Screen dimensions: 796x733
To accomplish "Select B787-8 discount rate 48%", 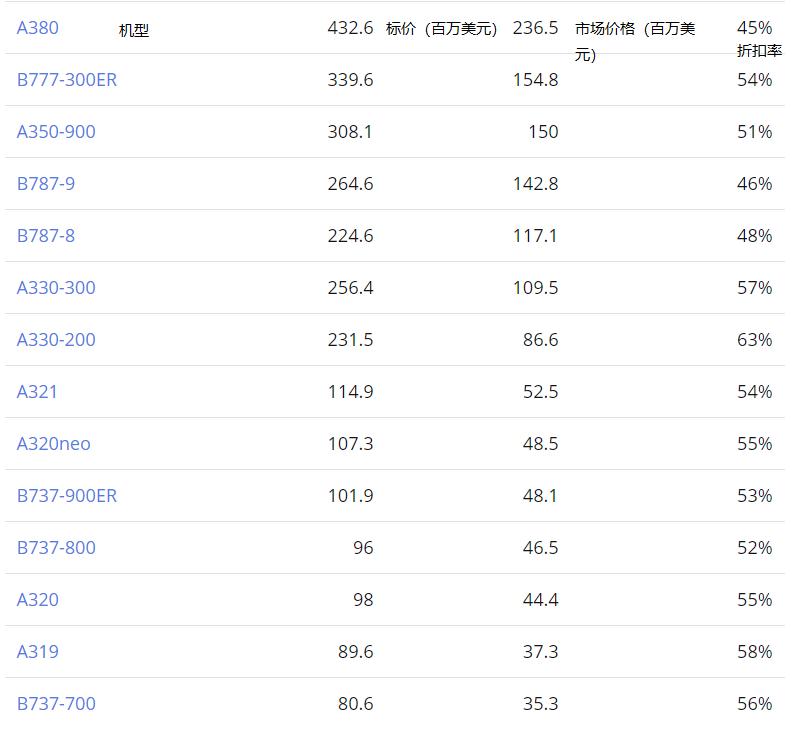I will pos(754,236).
